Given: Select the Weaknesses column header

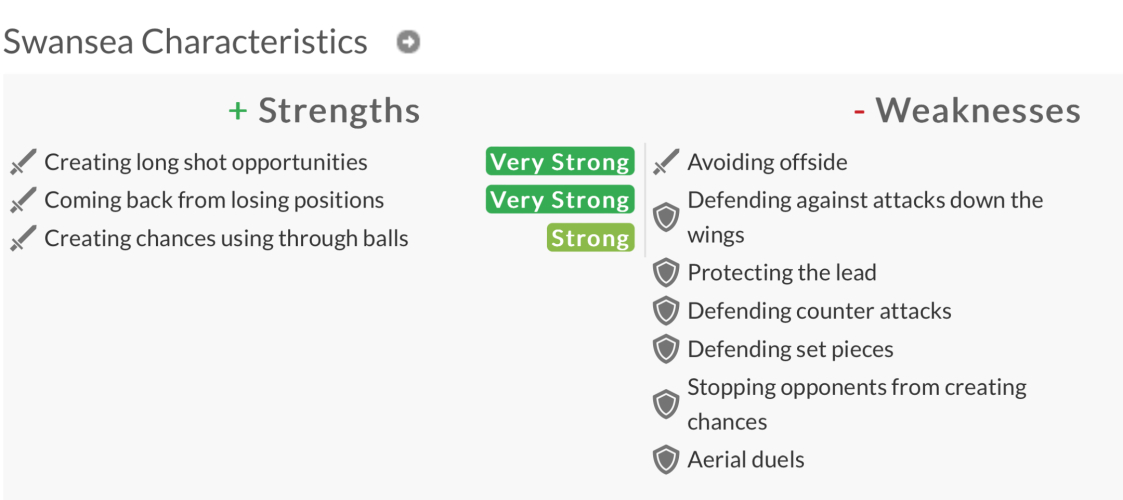Looking at the screenshot, I should coord(967,110).
